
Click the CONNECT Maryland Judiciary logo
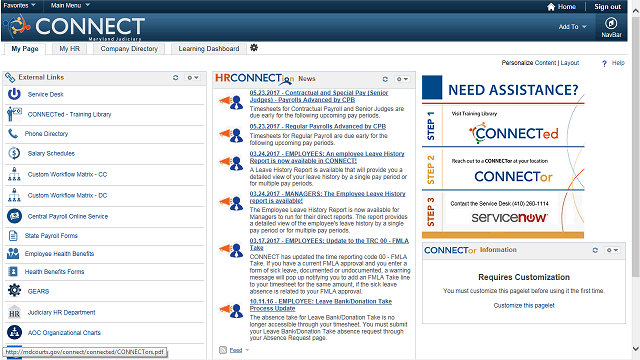click(x=74, y=27)
